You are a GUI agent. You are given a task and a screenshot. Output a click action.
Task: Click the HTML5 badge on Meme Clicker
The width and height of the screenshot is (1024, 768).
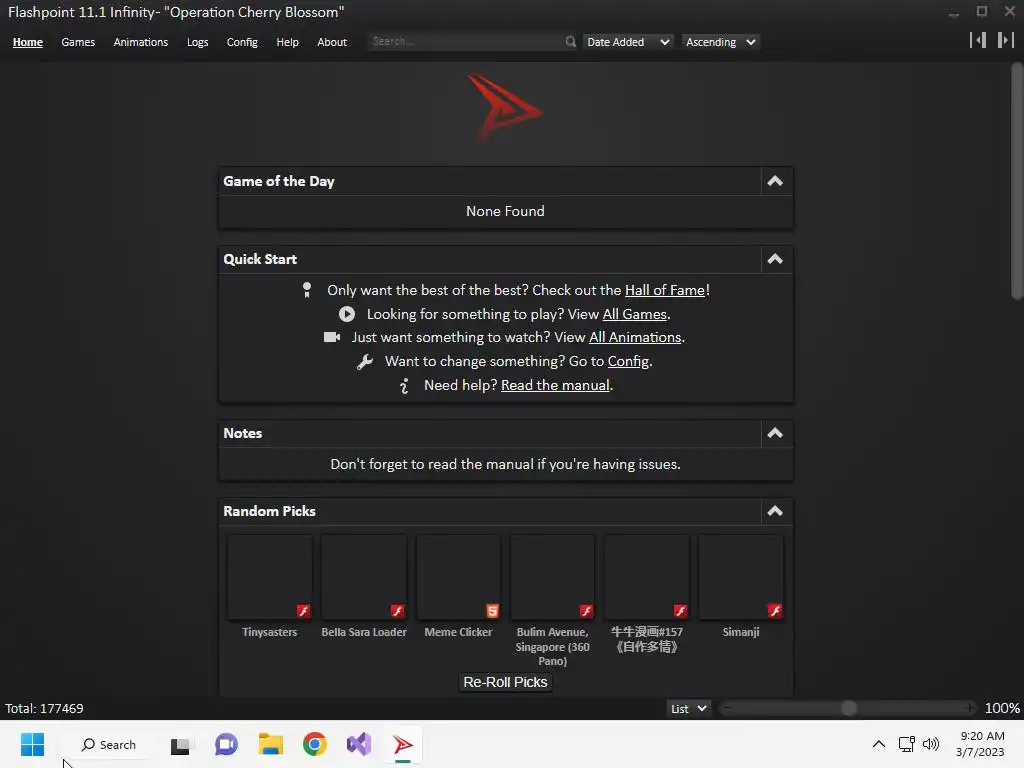[x=492, y=611]
